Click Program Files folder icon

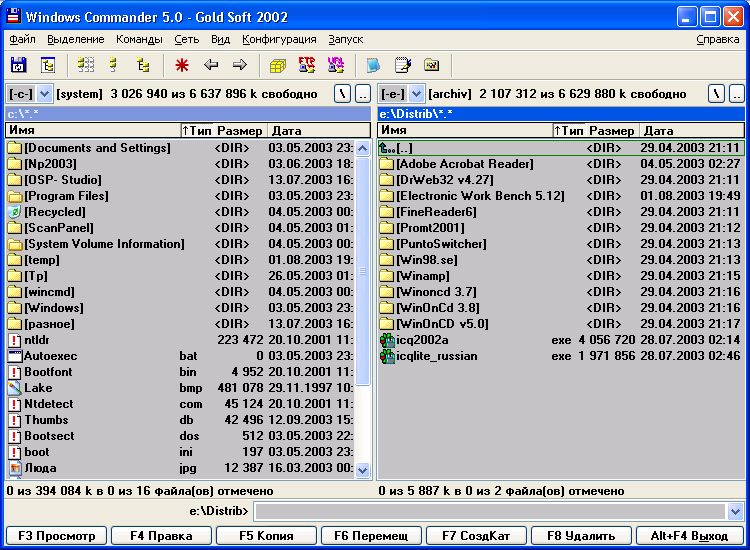pyautogui.click(x=15, y=196)
